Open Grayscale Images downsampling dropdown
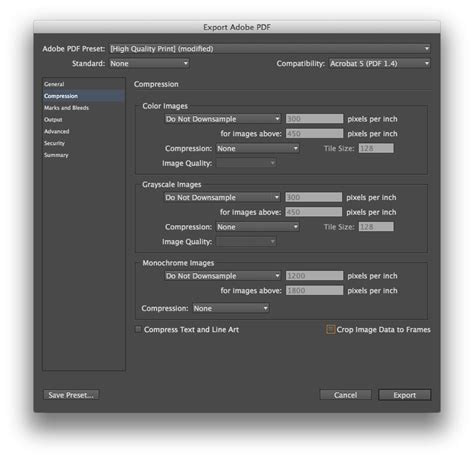This screenshot has width=474, height=459. pos(222,197)
